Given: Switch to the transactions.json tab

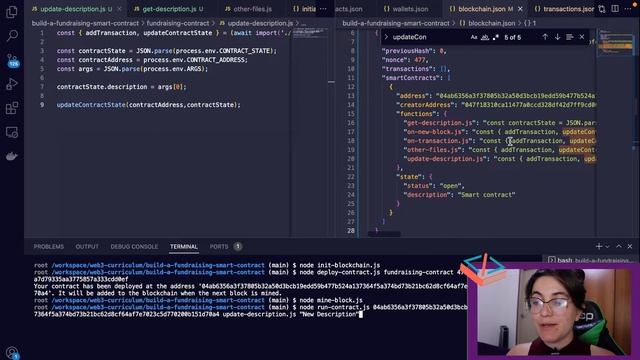Looking at the screenshot, I should tap(564, 9).
